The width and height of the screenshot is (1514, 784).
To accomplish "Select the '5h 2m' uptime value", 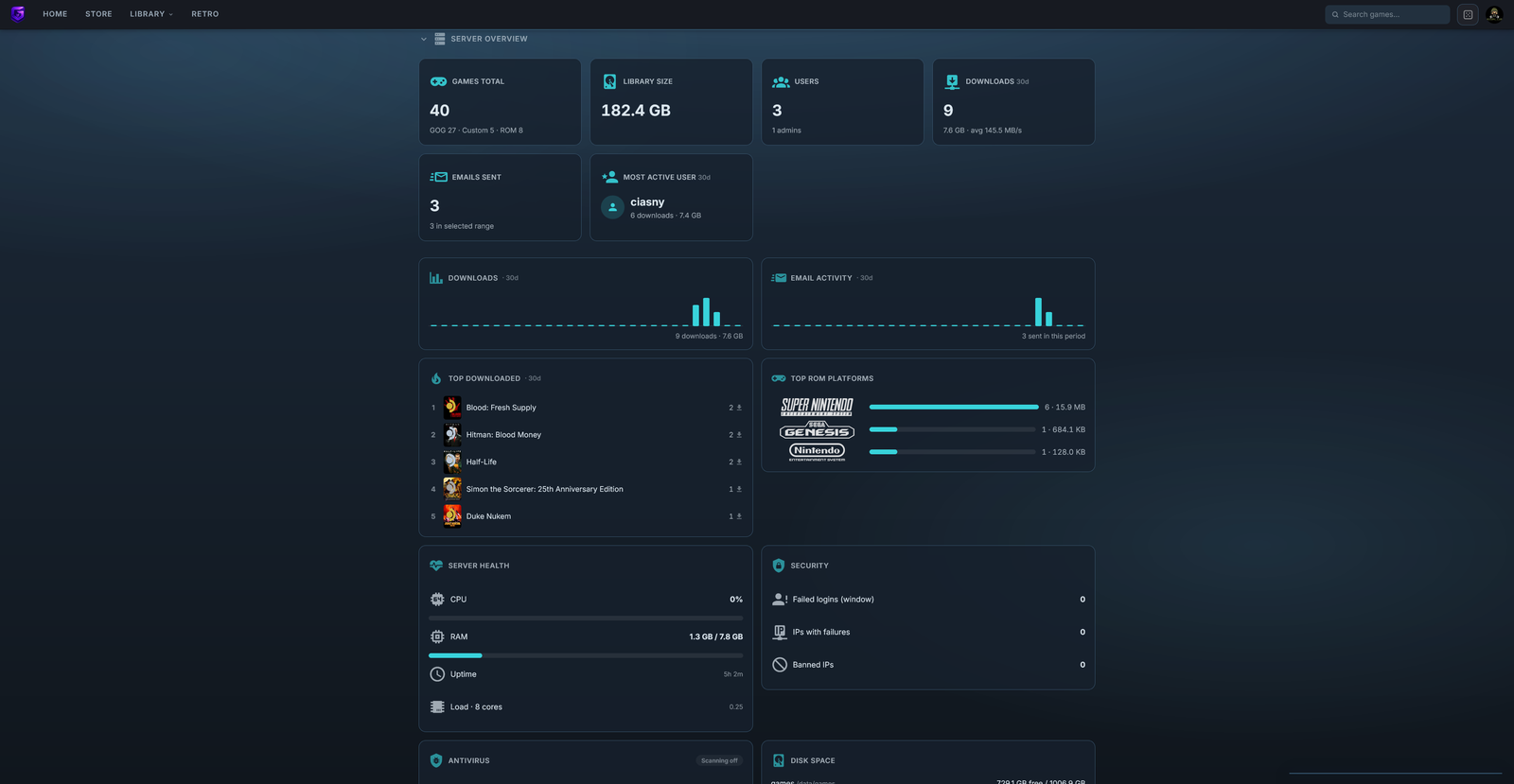I will coord(733,674).
